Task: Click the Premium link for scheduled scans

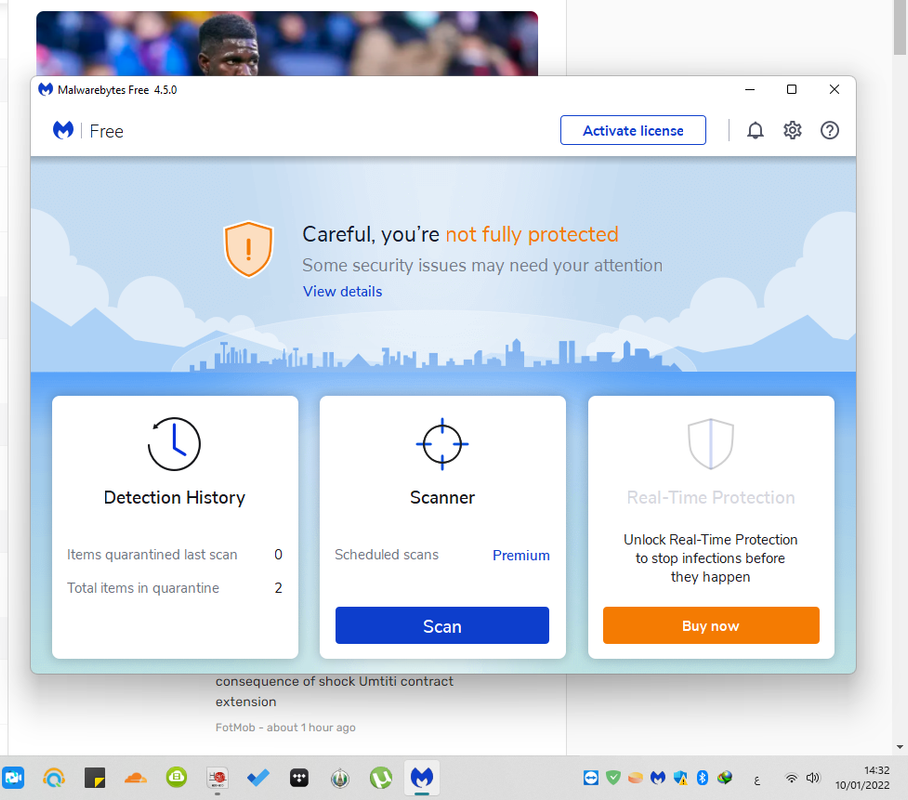Action: pyautogui.click(x=521, y=555)
